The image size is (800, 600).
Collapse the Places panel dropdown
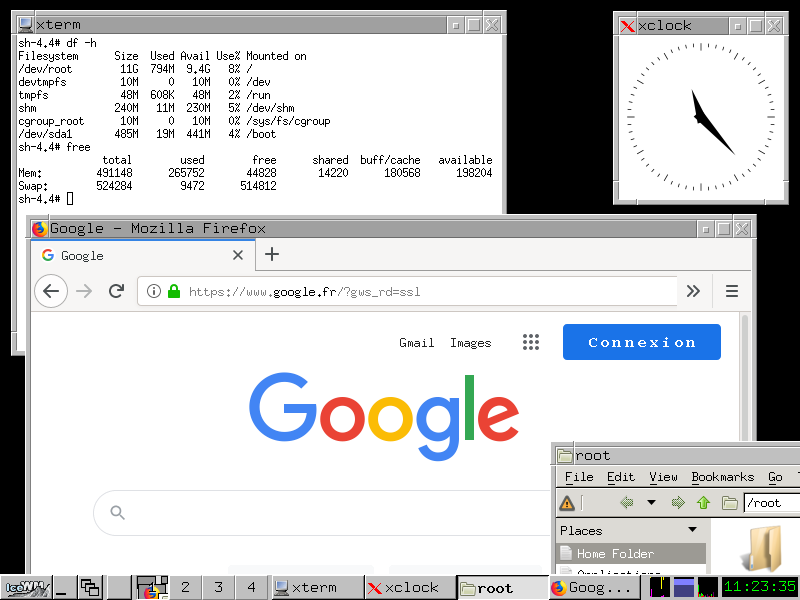point(693,530)
